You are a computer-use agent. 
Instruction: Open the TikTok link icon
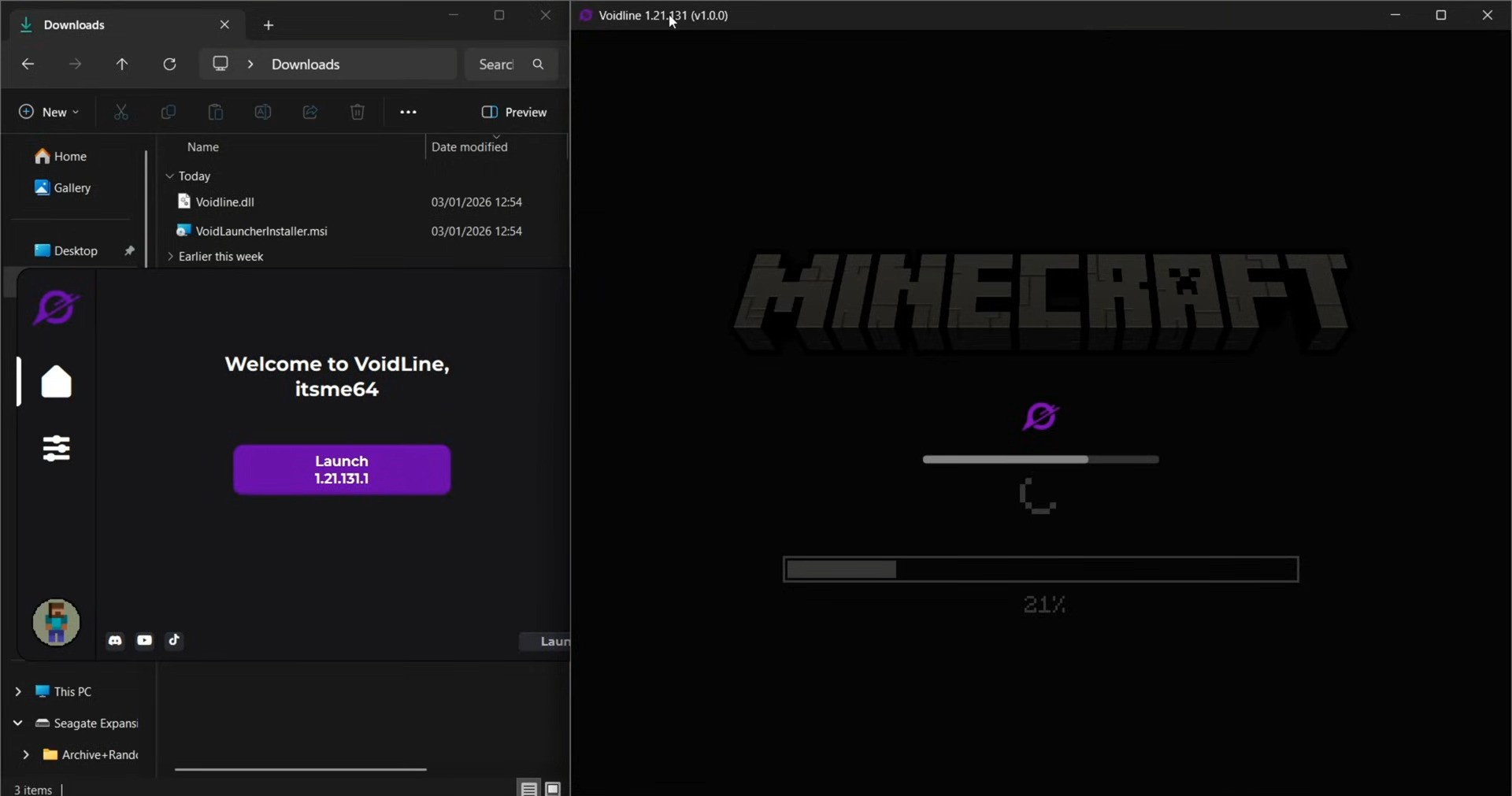click(x=174, y=640)
